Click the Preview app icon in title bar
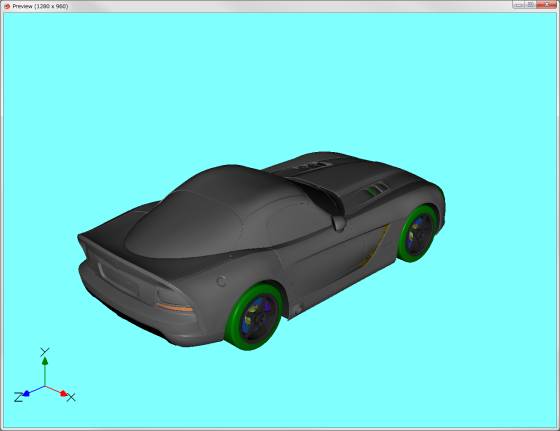The height and width of the screenshot is (431, 560). 7,6
